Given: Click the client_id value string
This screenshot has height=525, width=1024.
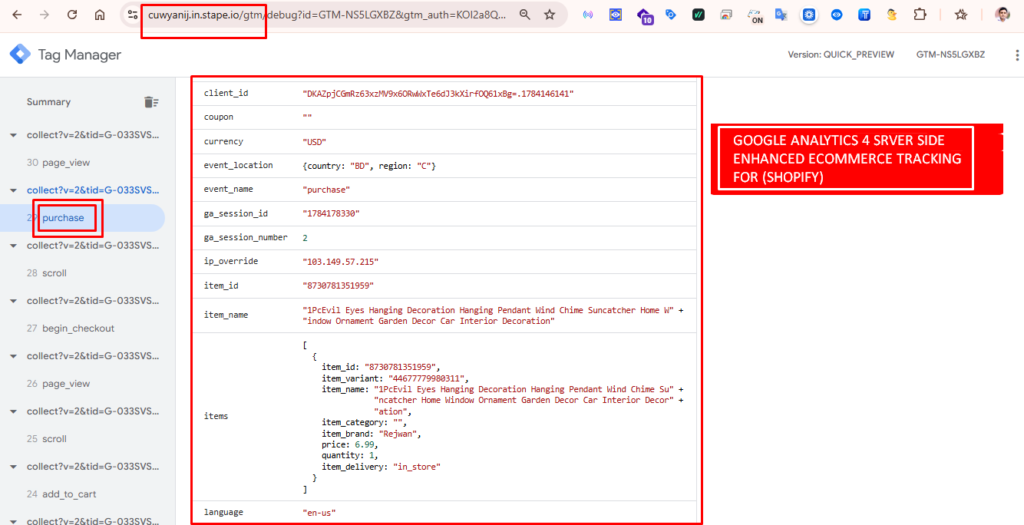Looking at the screenshot, I should (x=438, y=93).
